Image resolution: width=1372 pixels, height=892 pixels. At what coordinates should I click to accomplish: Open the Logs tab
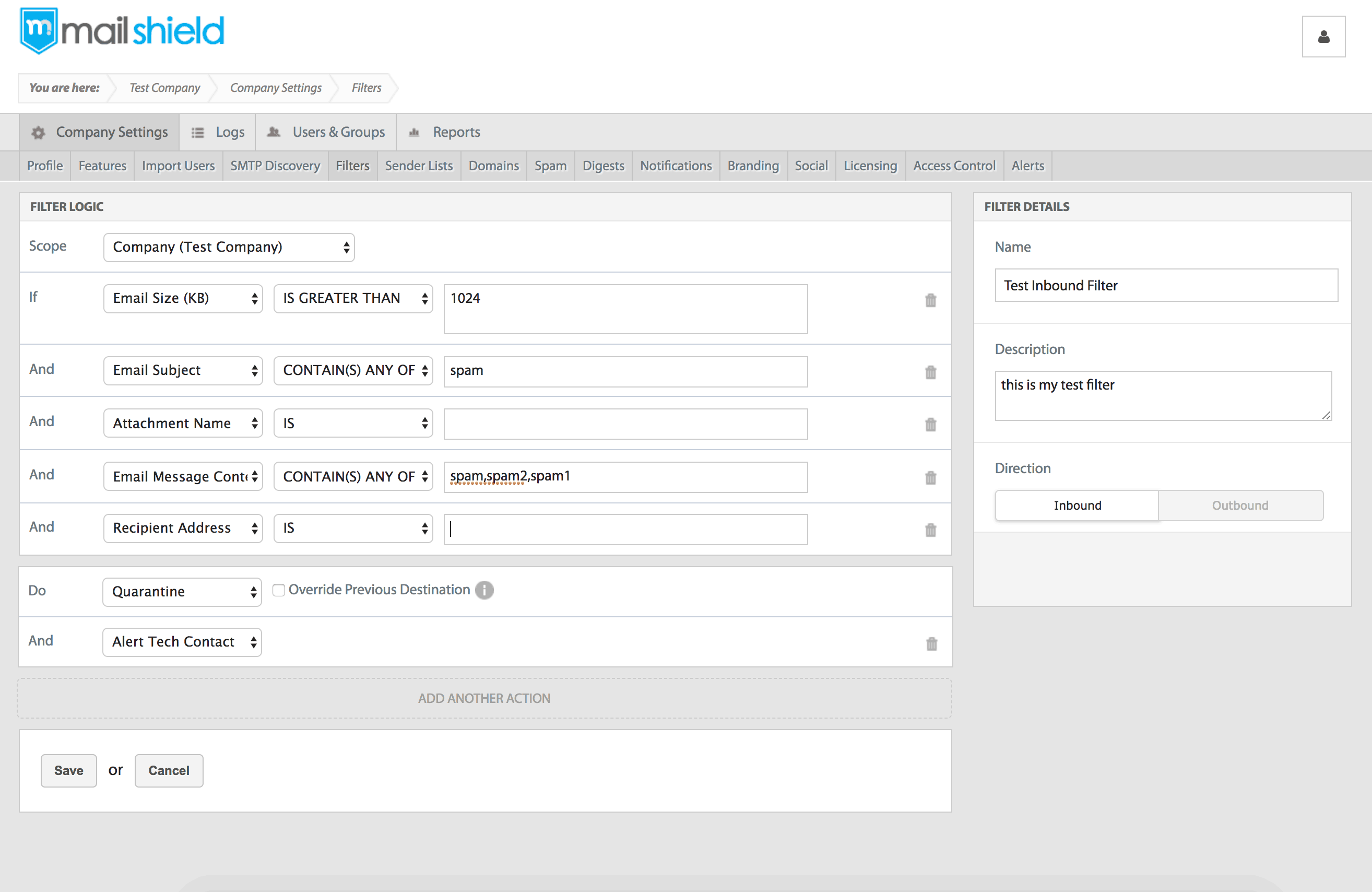point(217,132)
